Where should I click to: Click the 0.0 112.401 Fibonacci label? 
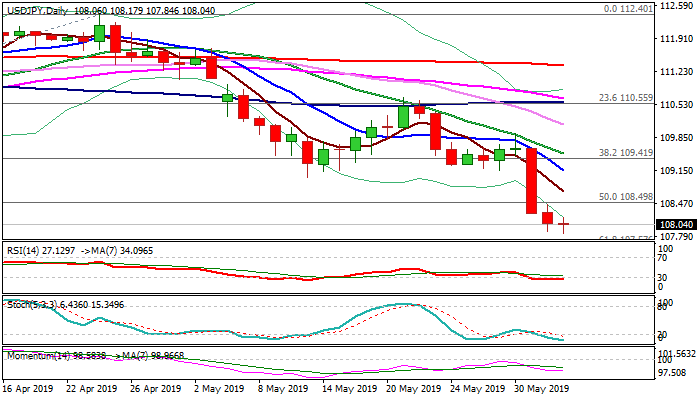click(x=630, y=9)
